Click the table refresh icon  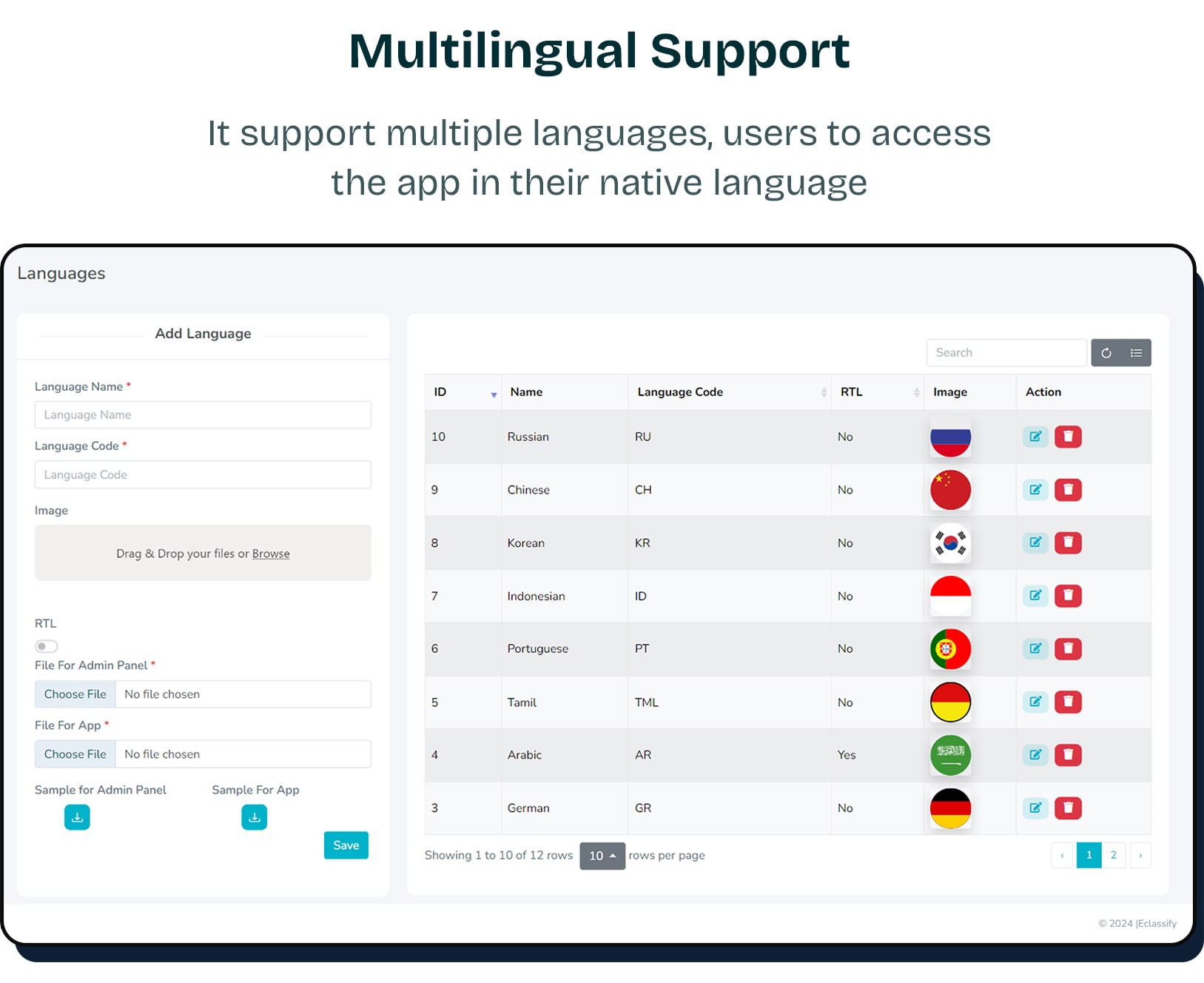pos(1106,353)
